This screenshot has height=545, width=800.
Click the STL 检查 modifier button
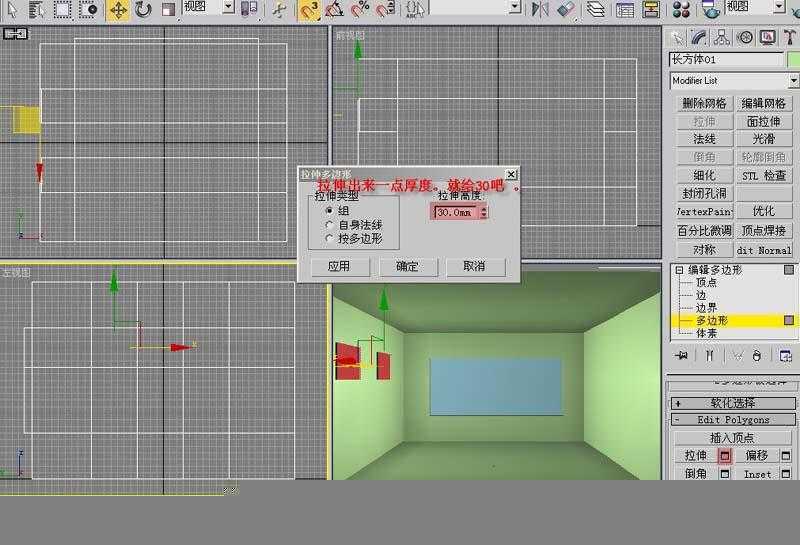pyautogui.click(x=764, y=176)
